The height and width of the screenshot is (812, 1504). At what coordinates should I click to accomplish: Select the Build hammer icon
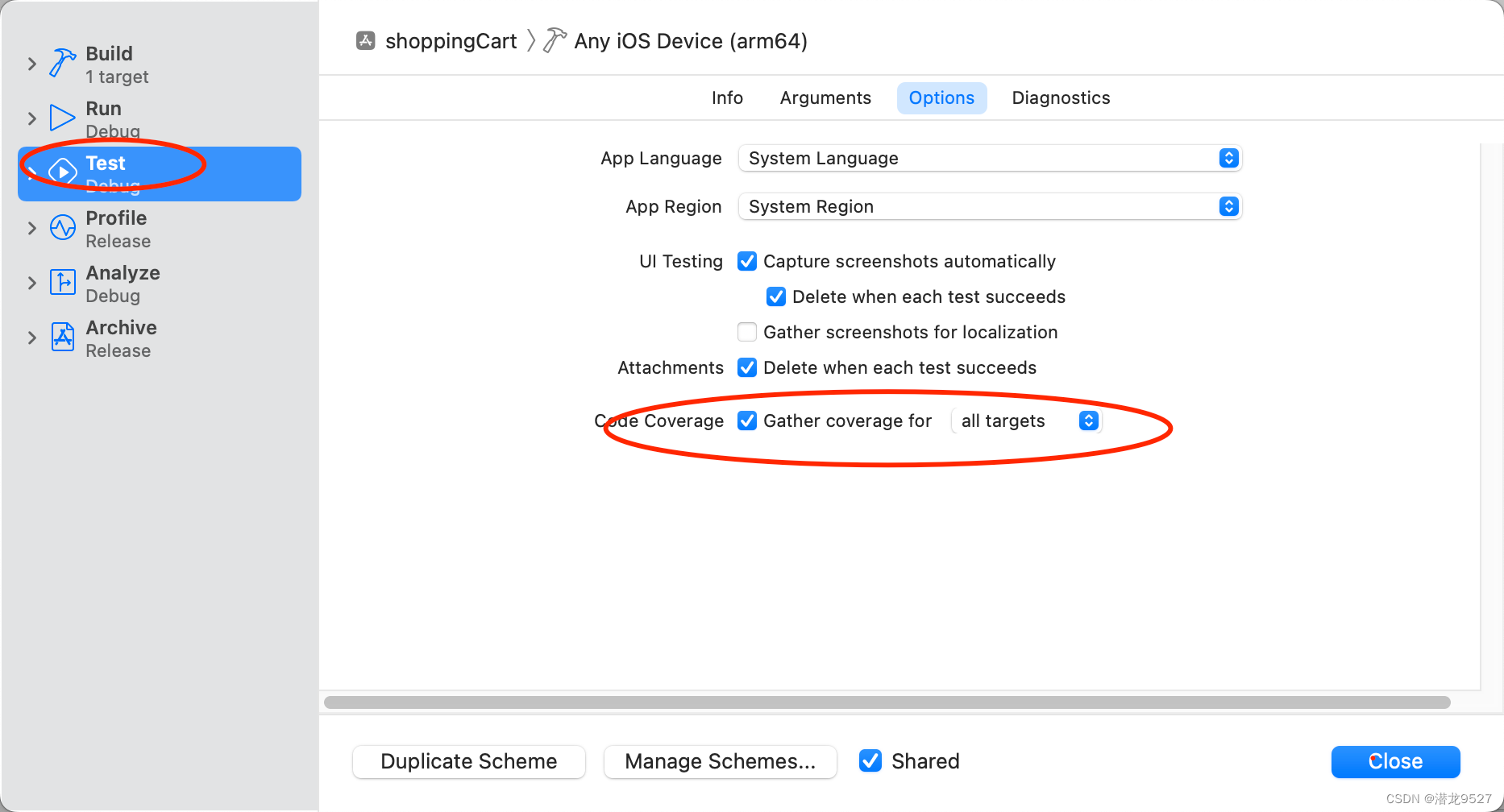63,63
